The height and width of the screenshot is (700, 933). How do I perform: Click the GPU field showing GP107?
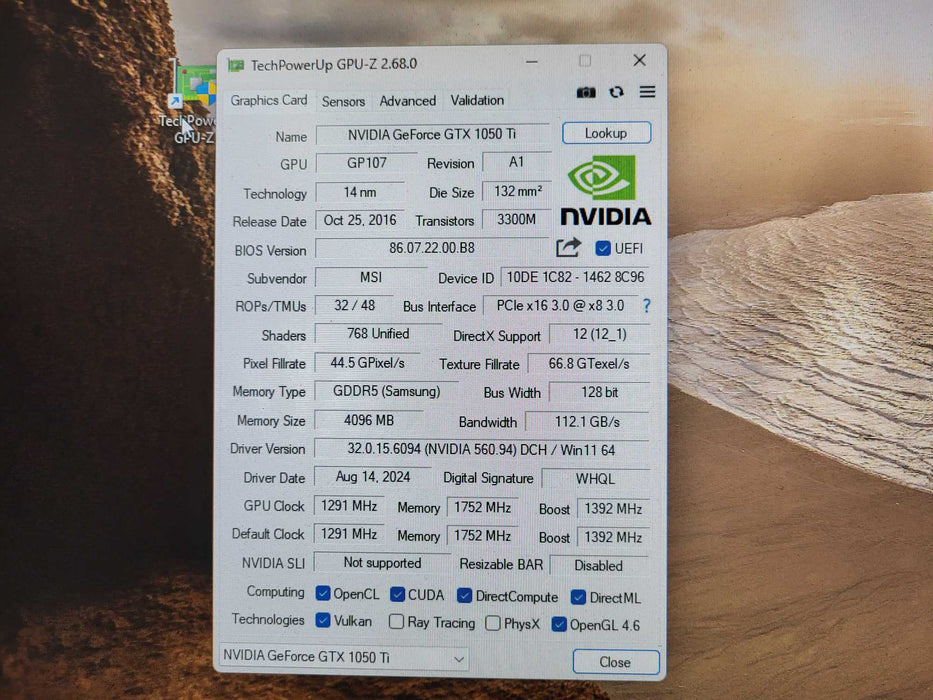(x=367, y=163)
